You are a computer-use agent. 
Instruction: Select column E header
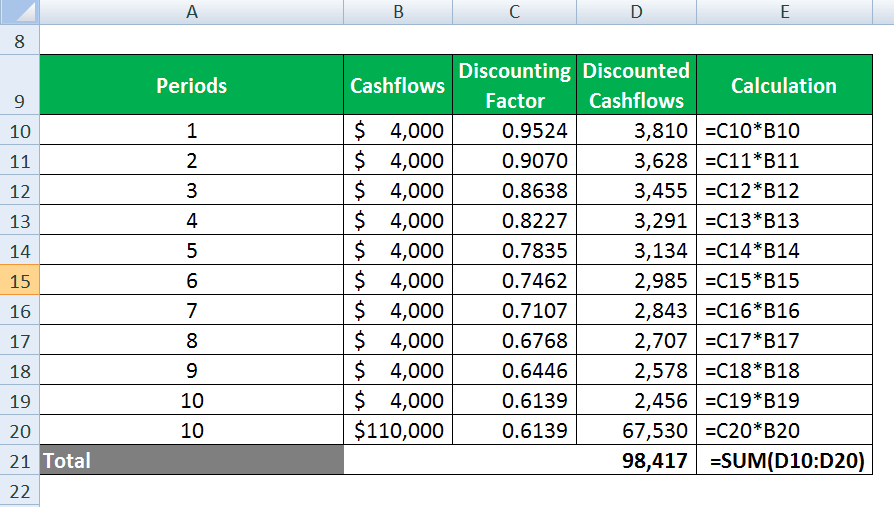(x=785, y=11)
